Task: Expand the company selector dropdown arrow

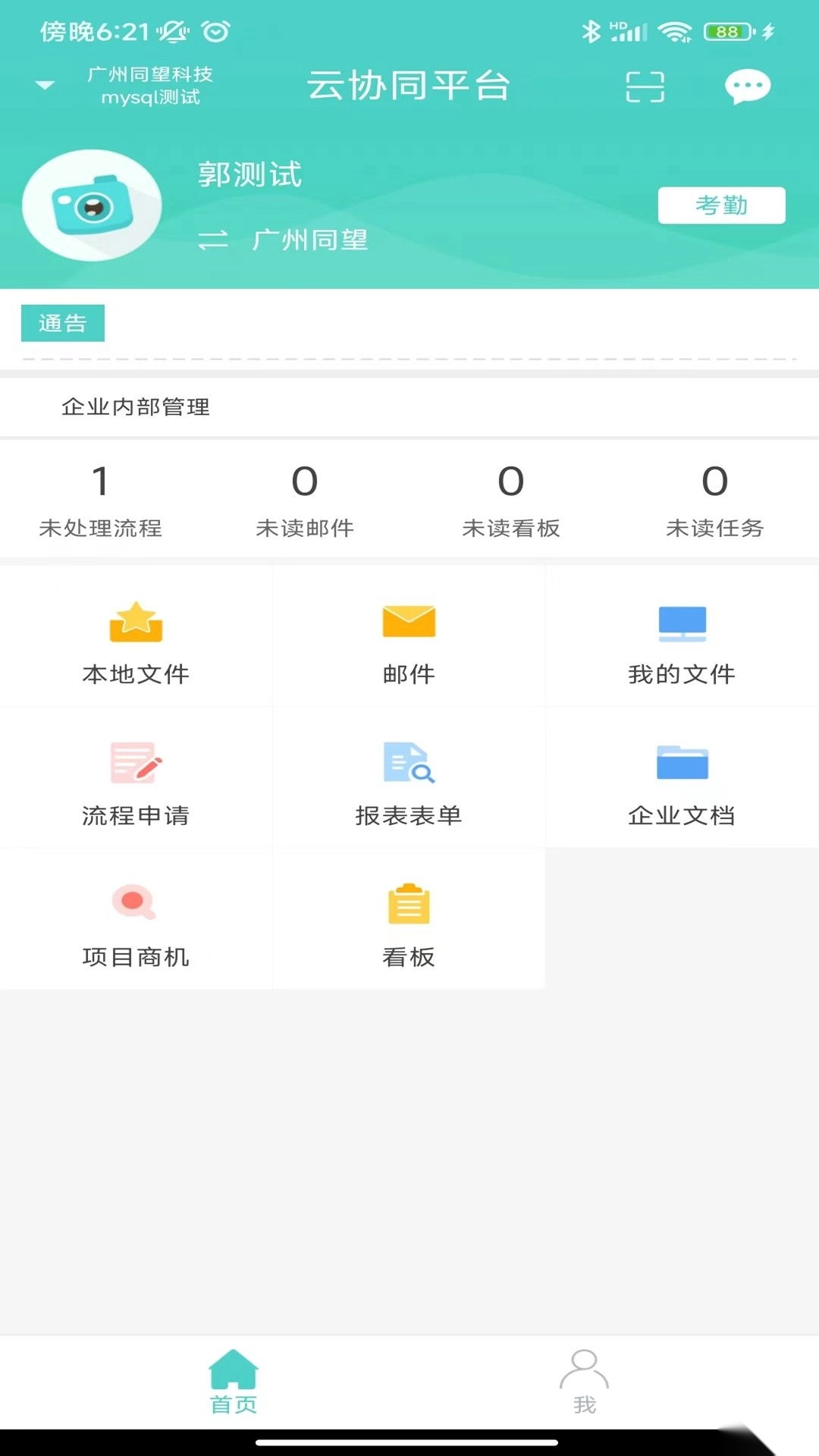Action: pos(45,85)
